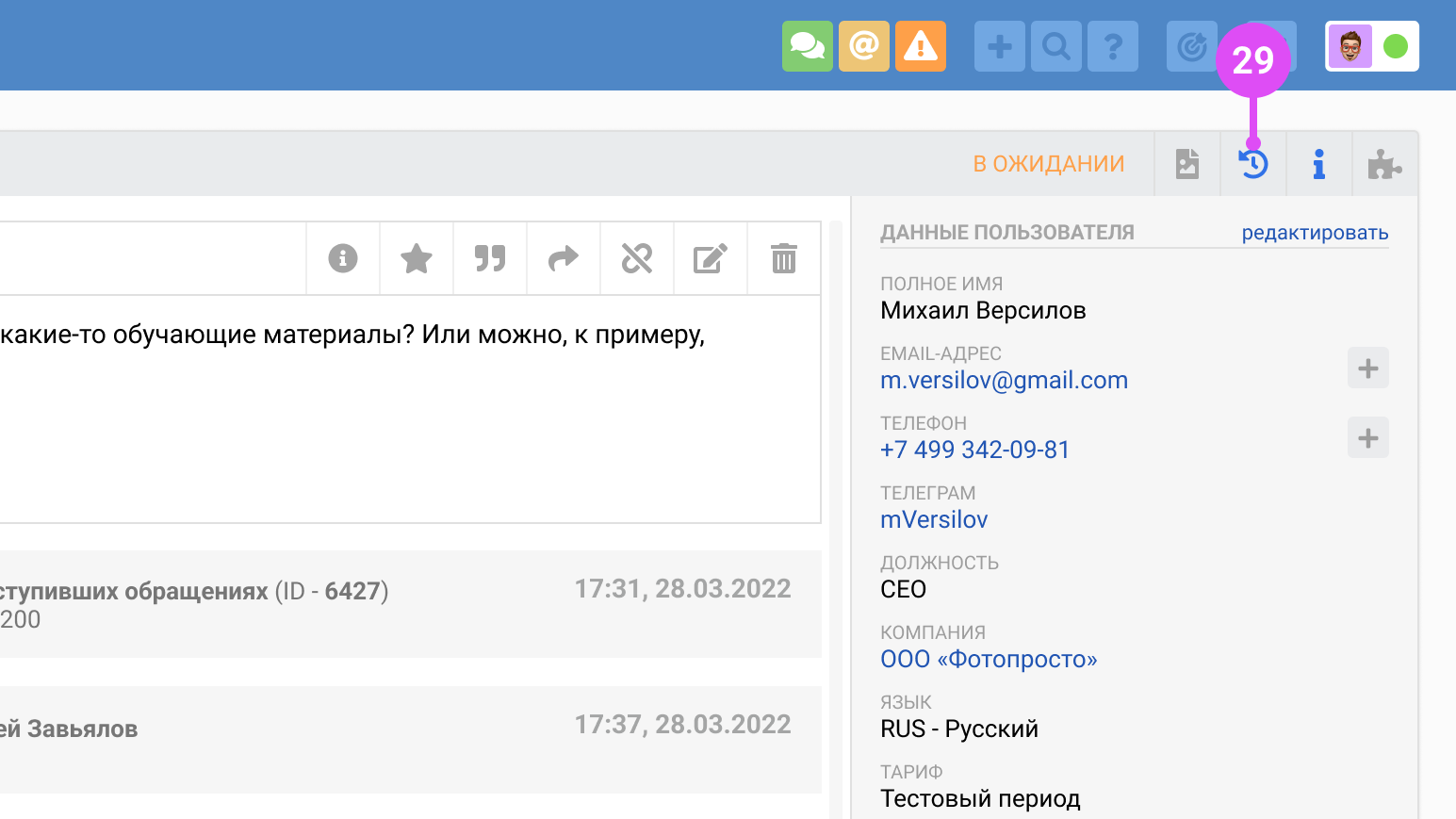Click the orange @ mentions icon
1456x819 pixels.
point(863,46)
